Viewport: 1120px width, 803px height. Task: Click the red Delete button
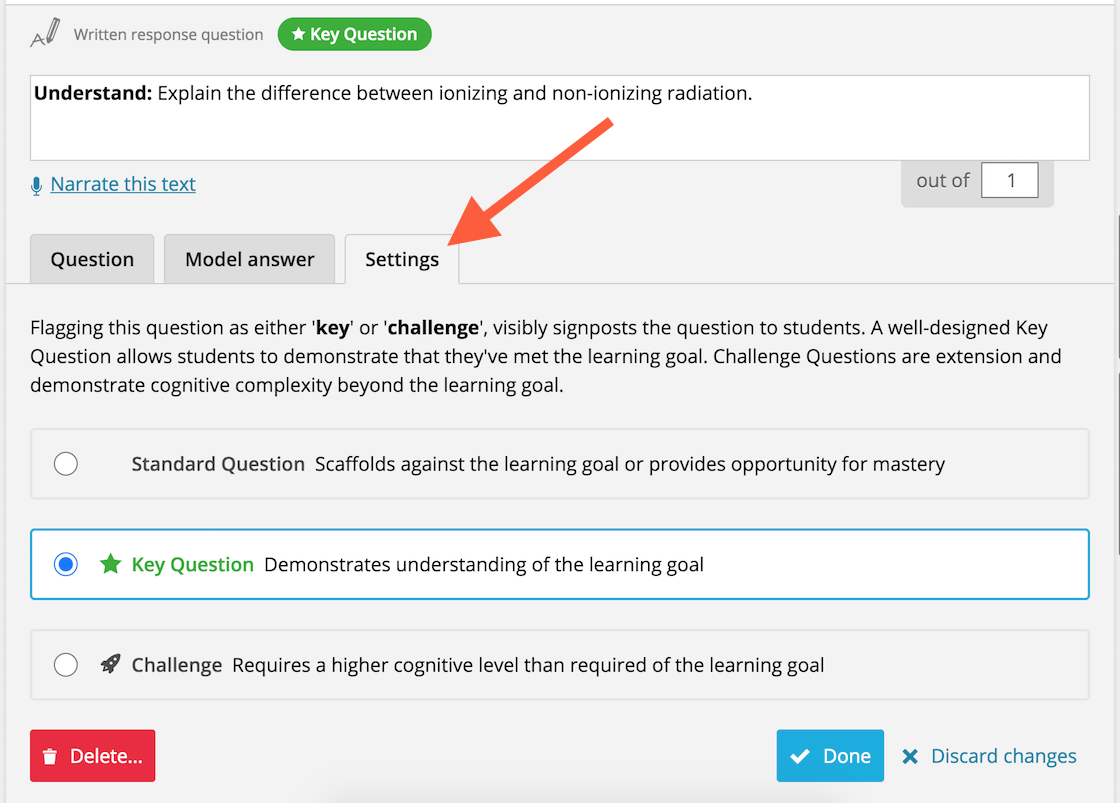coord(93,756)
